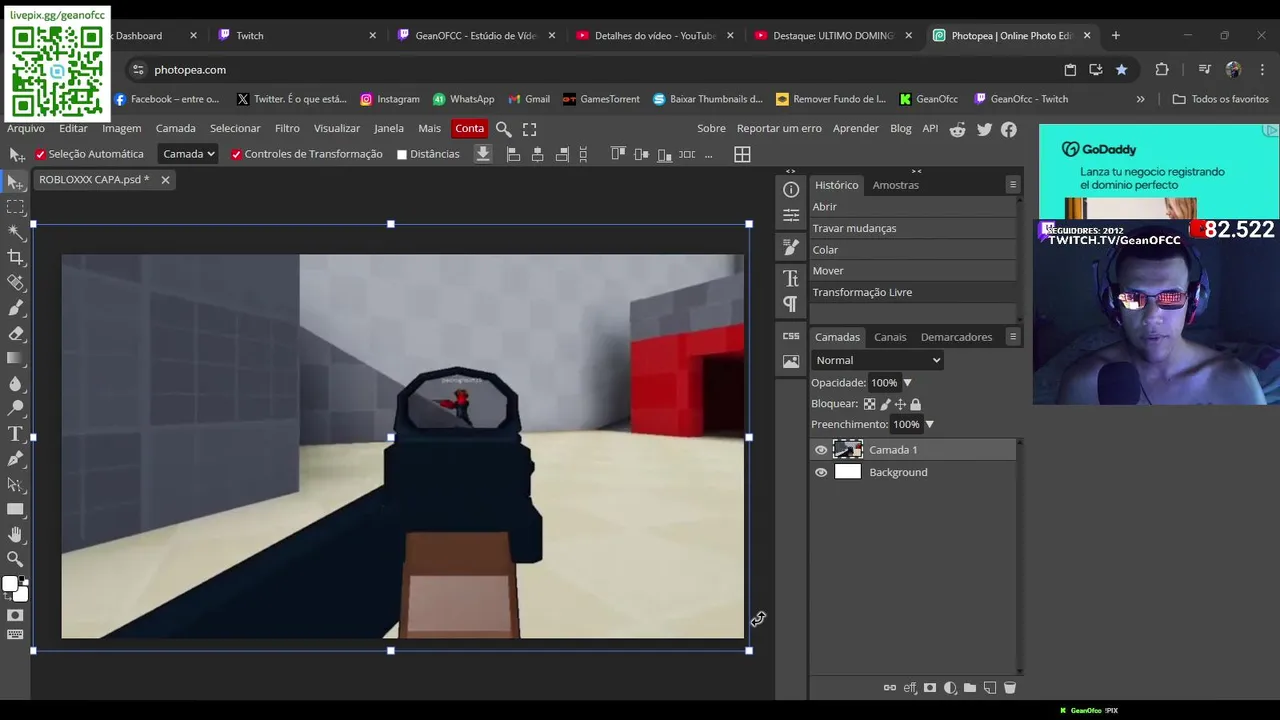This screenshot has width=1280, height=720.
Task: Toggle lock transparent pixels
Action: 869,404
